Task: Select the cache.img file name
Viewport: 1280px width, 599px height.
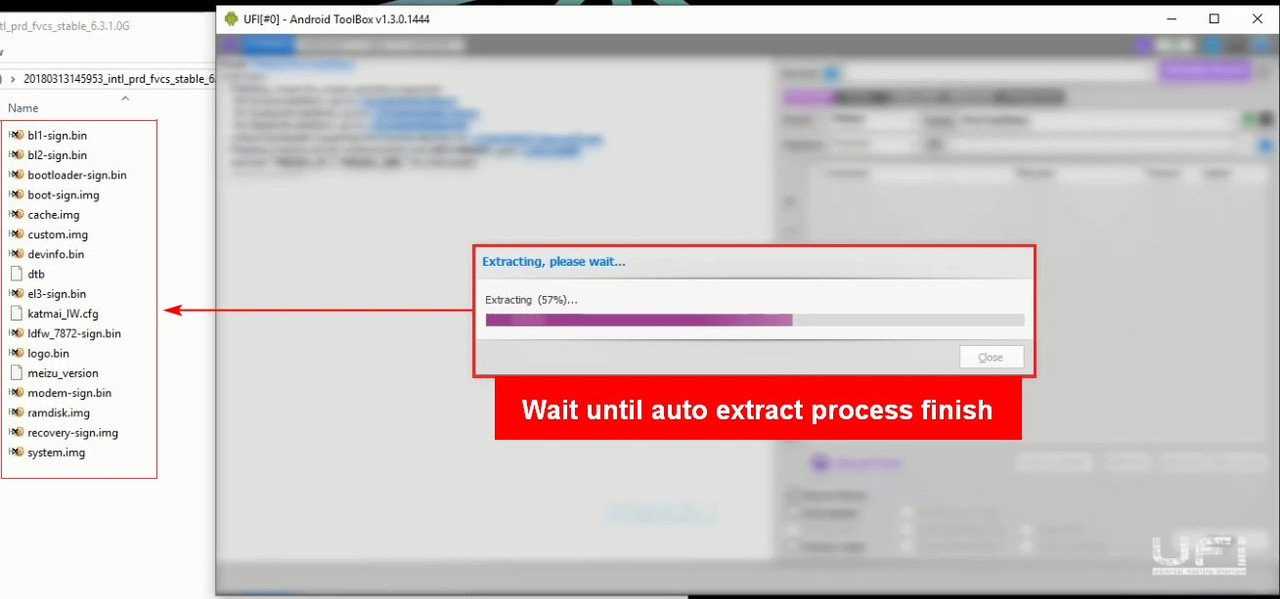Action: (x=54, y=215)
